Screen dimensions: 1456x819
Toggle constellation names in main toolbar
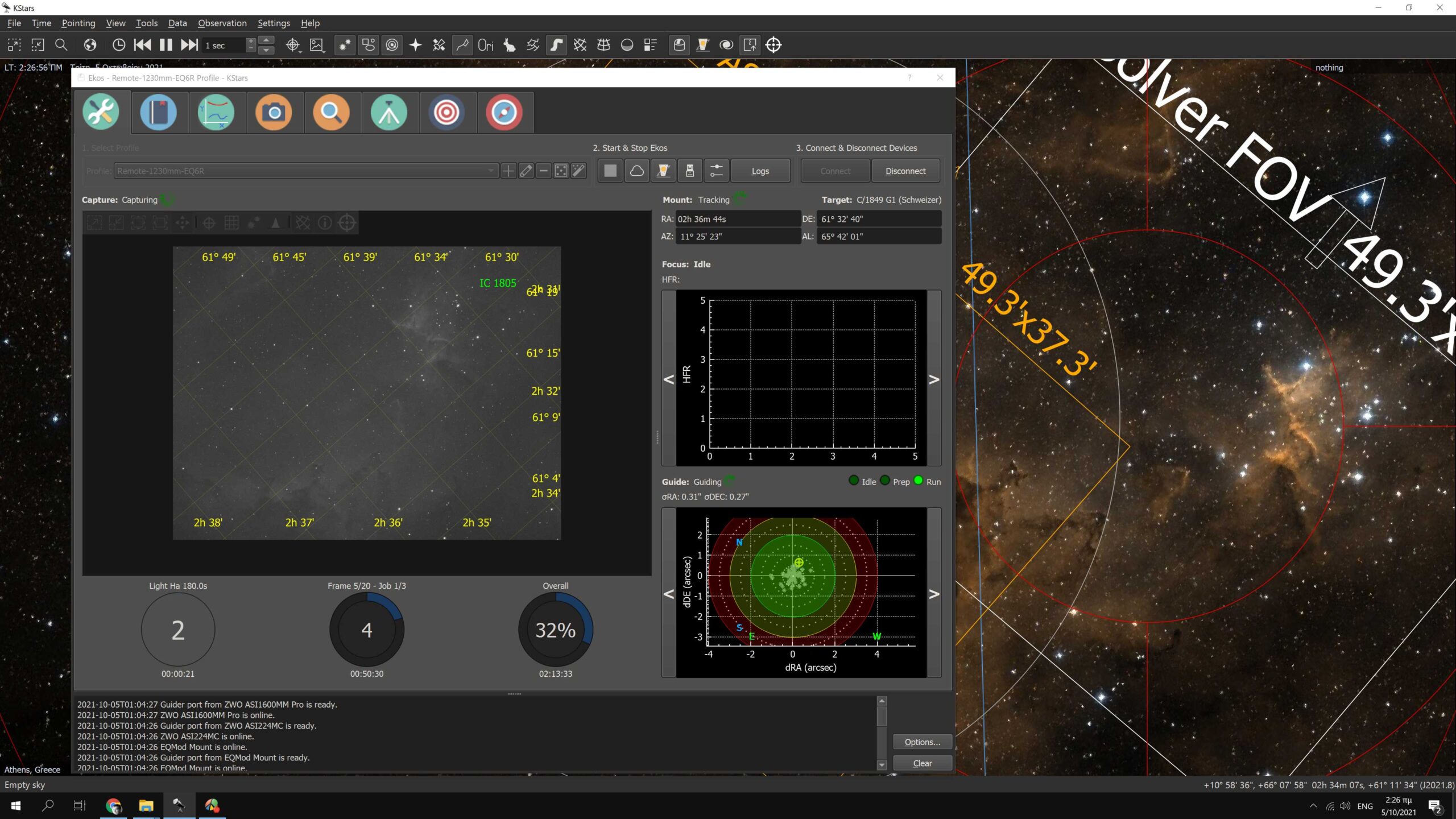click(485, 45)
